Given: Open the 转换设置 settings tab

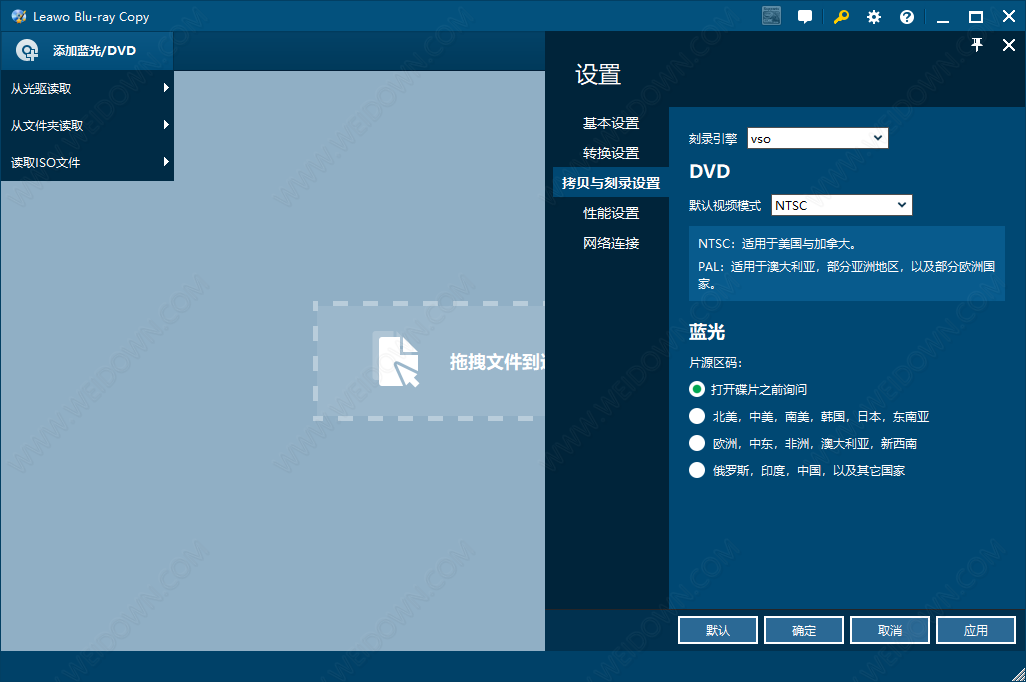Looking at the screenshot, I should click(x=610, y=153).
